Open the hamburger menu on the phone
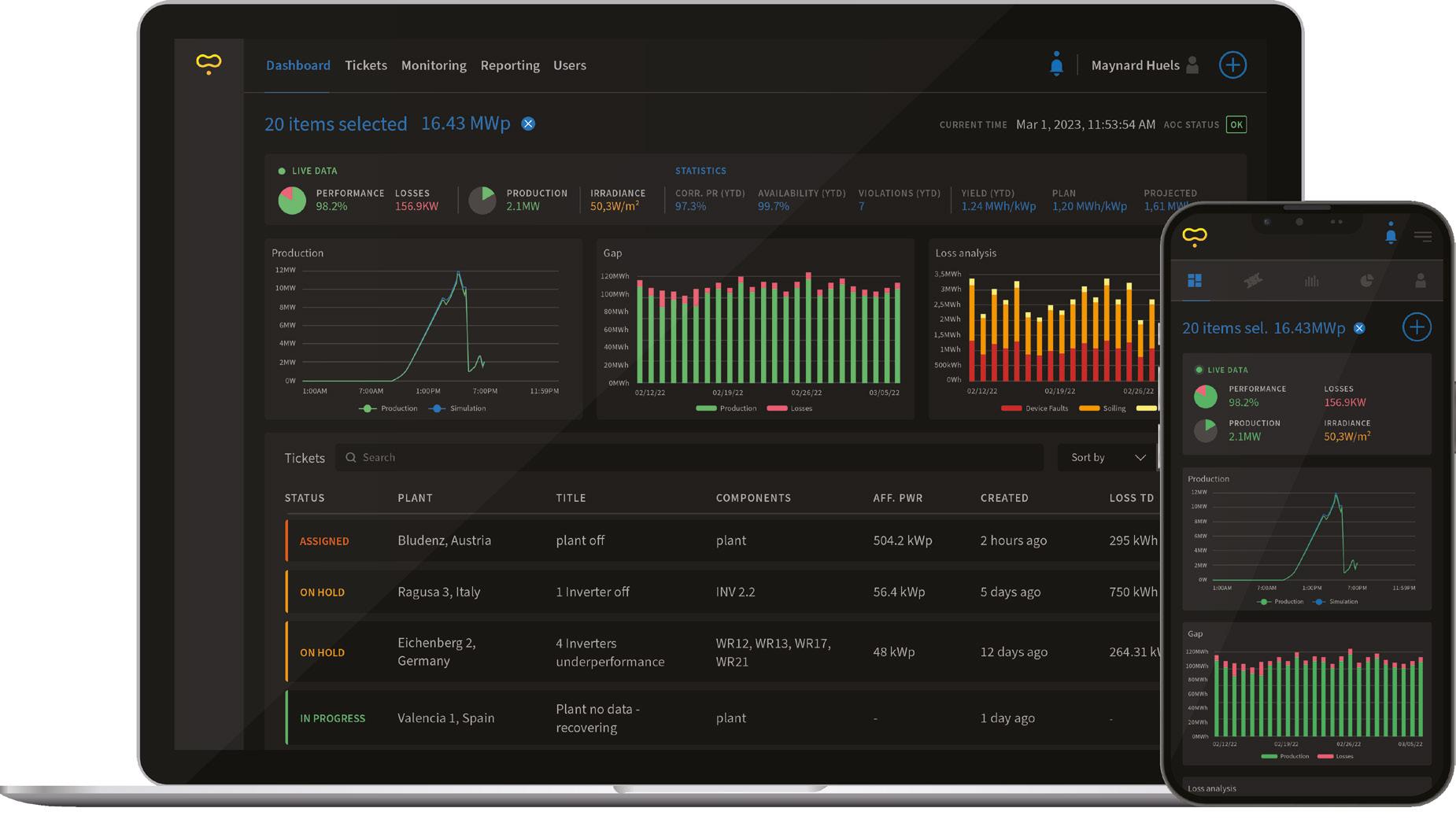 1422,235
